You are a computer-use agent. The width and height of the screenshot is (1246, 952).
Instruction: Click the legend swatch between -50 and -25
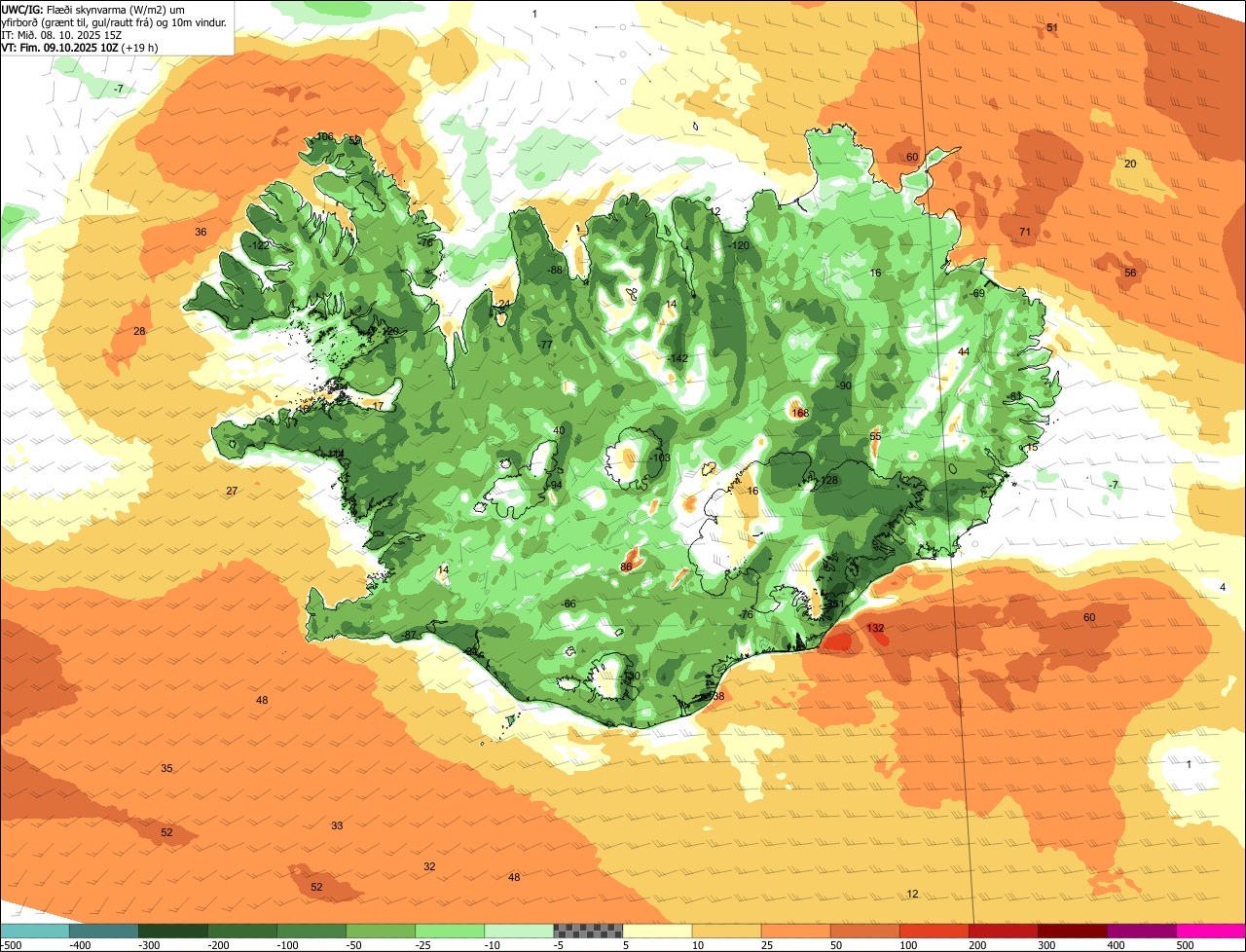pos(380,931)
